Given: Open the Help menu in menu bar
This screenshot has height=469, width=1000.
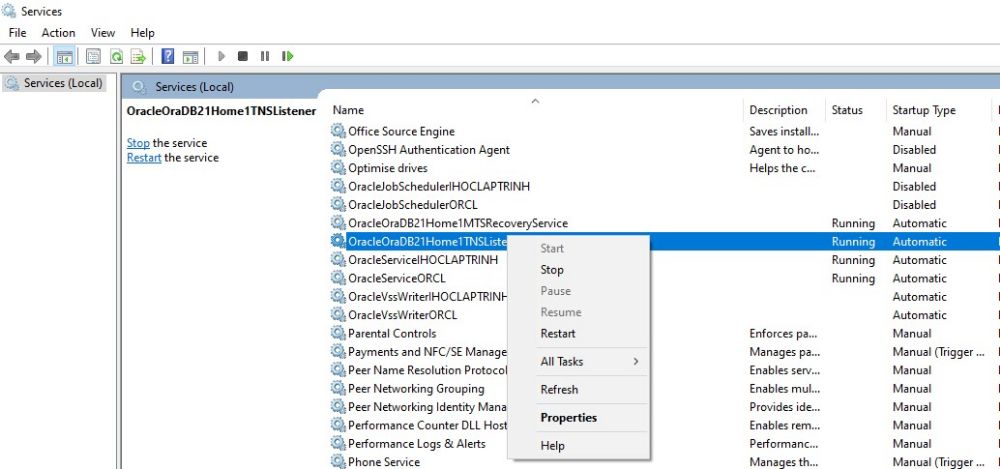Looking at the screenshot, I should (142, 33).
